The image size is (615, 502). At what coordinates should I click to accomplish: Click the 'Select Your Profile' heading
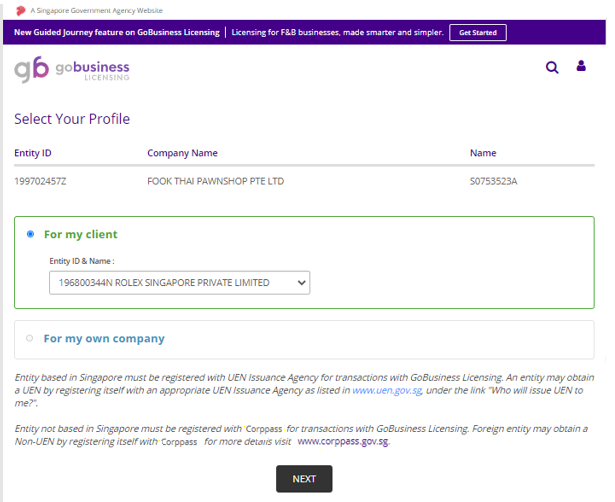71,119
